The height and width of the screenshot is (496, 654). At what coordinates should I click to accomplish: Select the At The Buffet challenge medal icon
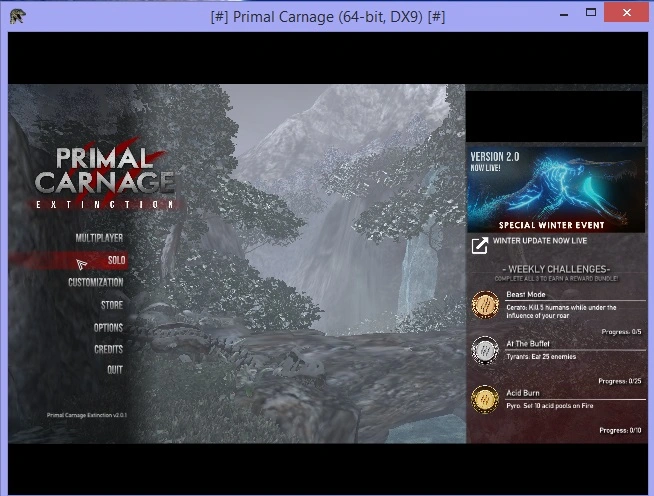485,350
